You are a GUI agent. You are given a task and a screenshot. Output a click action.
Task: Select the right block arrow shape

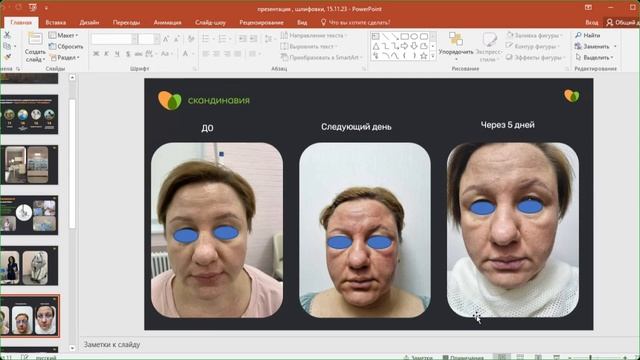coord(404,46)
